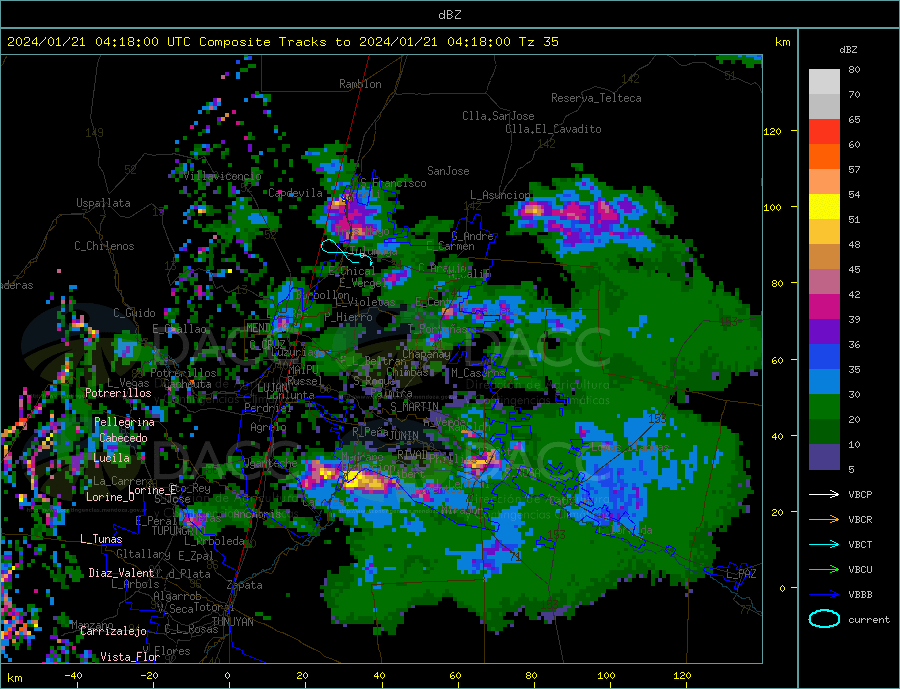Click the white VBCP arrow in legend

tap(824, 494)
